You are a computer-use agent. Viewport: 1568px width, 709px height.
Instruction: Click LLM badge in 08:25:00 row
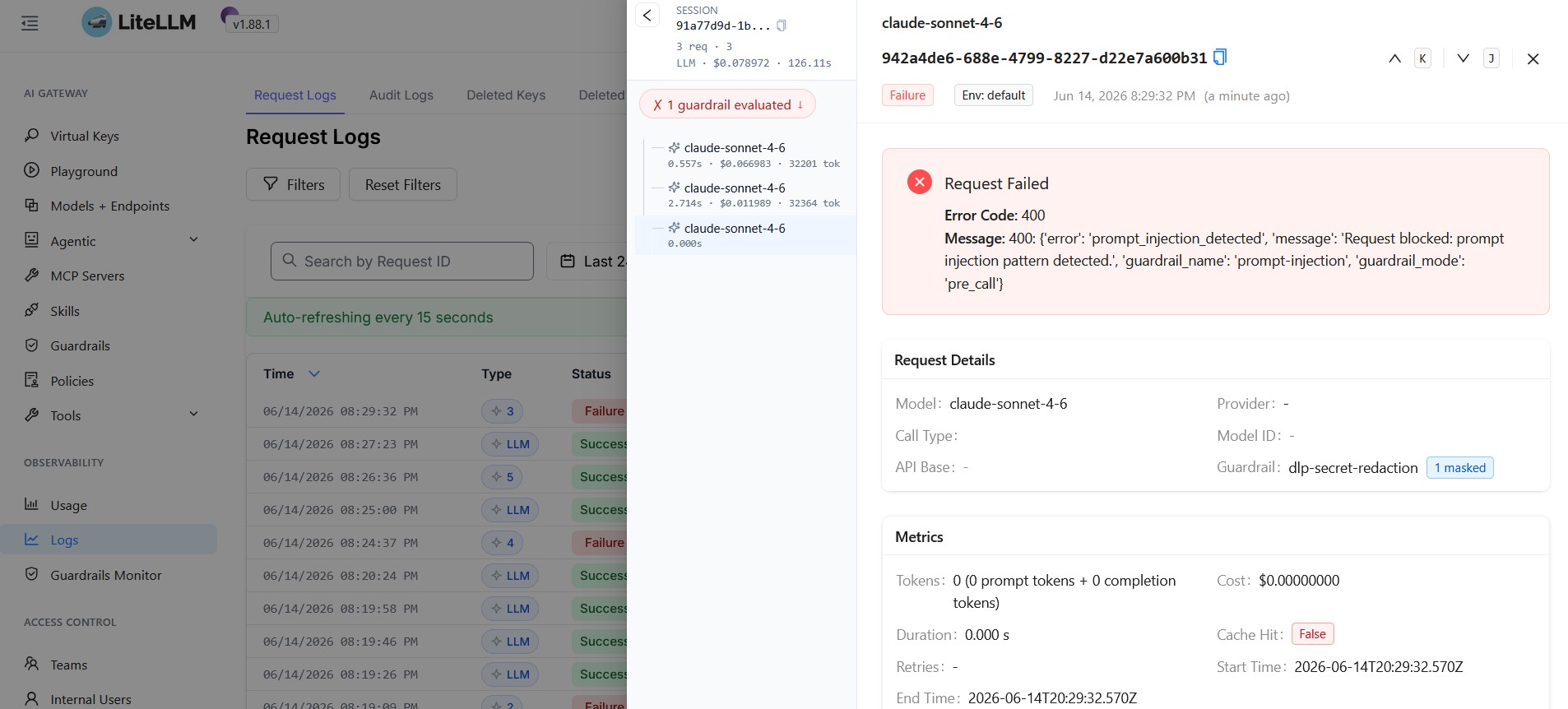tap(510, 510)
